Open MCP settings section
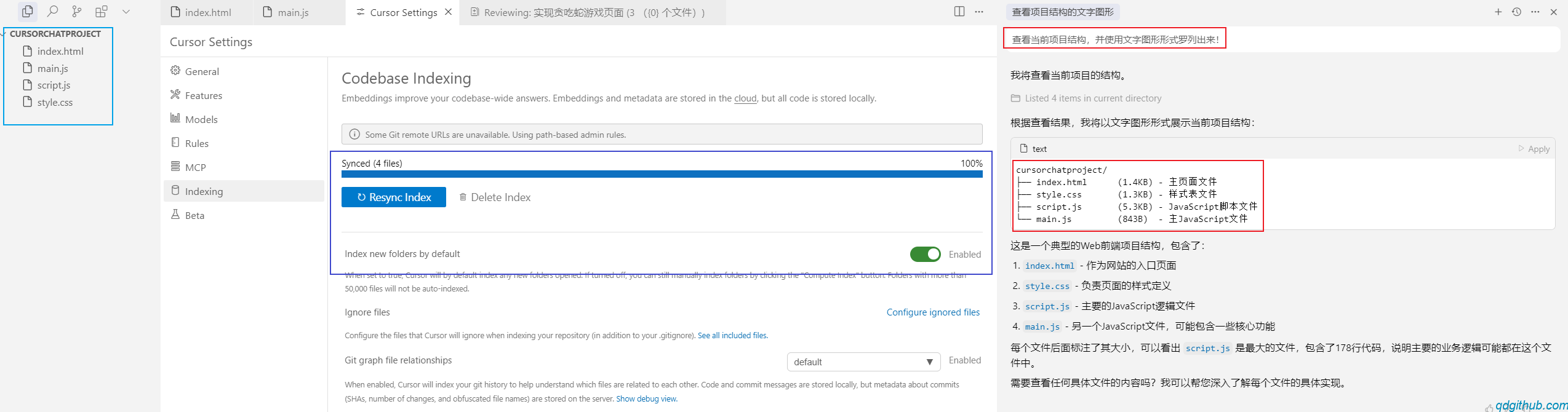Image resolution: width=1568 pixels, height=412 pixels. [x=244, y=167]
